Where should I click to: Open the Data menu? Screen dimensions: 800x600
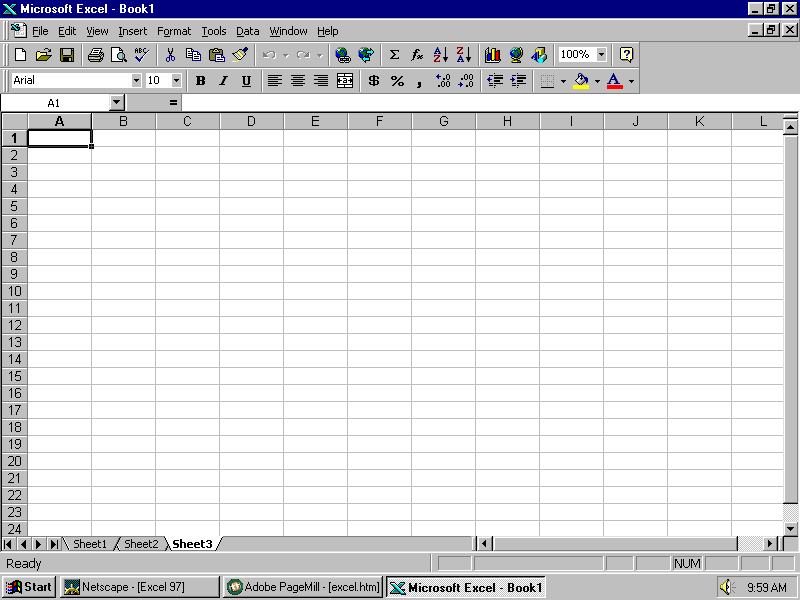[247, 31]
